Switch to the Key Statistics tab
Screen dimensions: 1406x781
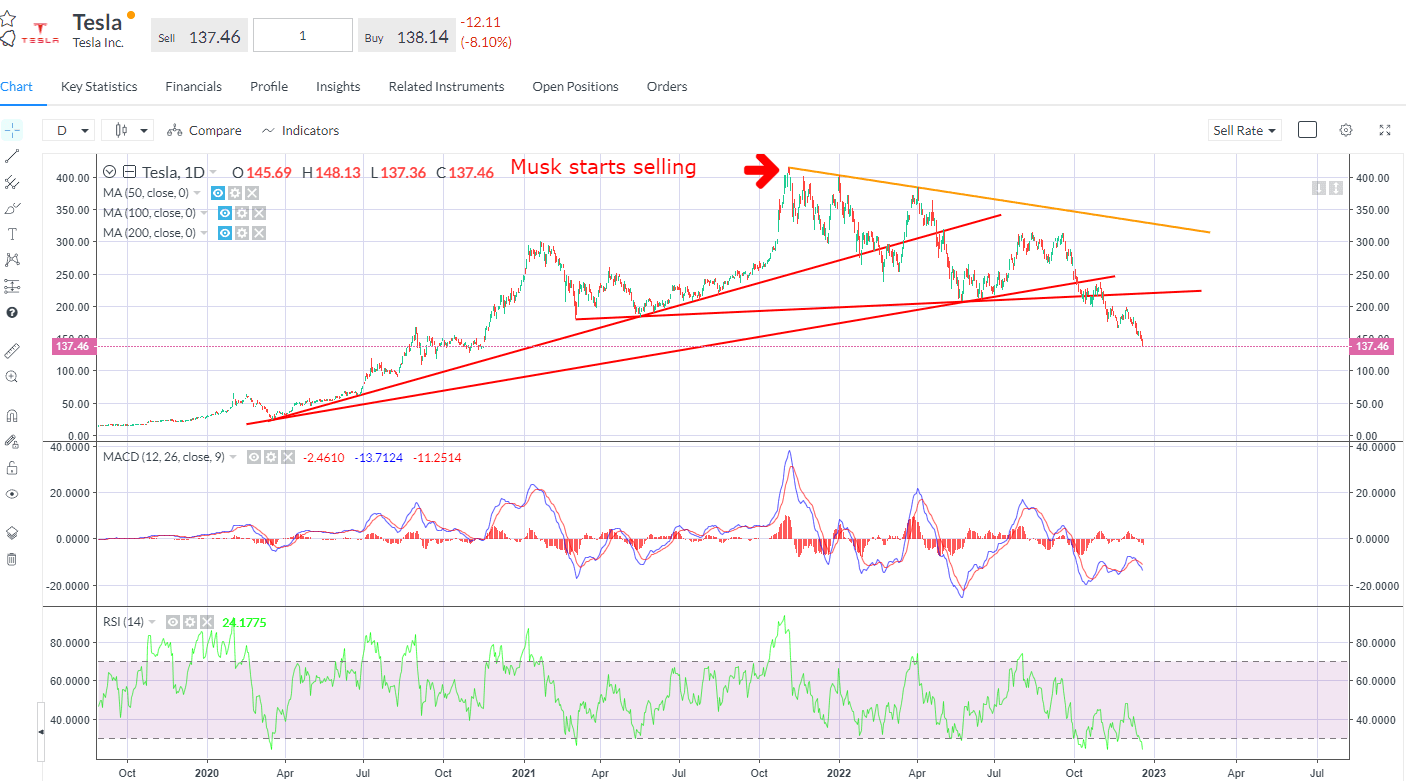coord(99,87)
